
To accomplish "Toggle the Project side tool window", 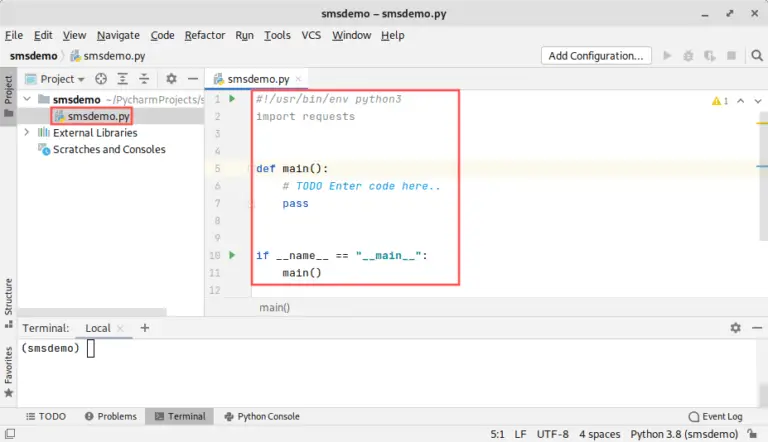I will click(8, 97).
